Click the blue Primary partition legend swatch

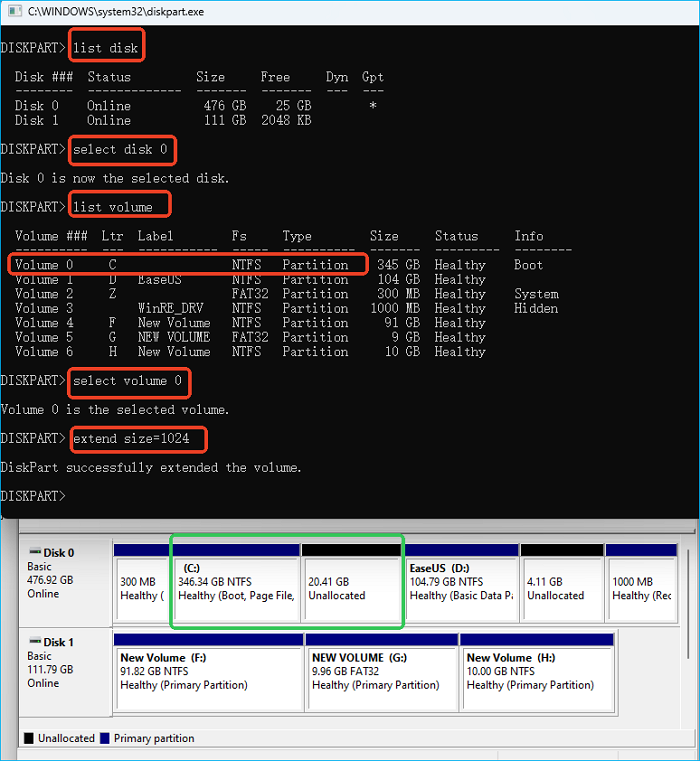tap(103, 738)
